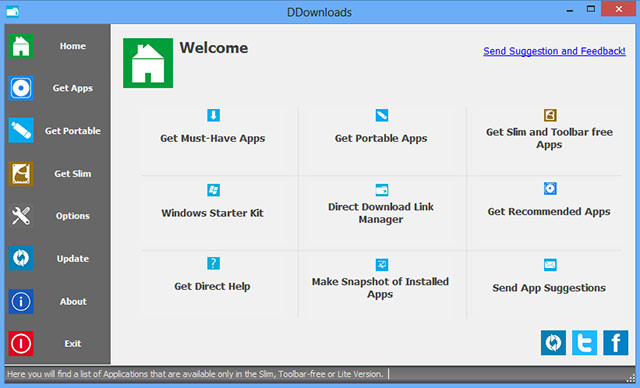Click the USB icon above Get Portable Apps
This screenshot has width=640, height=388.
[382, 115]
